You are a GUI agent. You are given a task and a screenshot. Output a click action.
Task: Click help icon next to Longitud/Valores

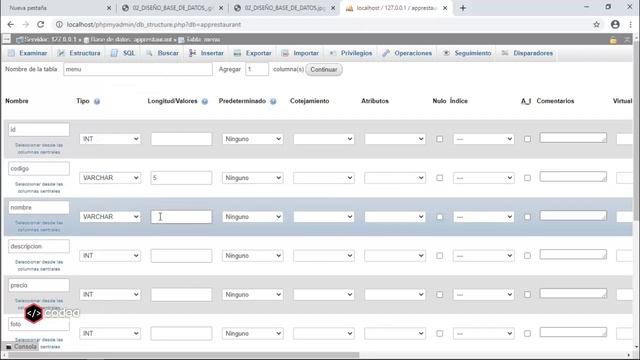coord(205,101)
